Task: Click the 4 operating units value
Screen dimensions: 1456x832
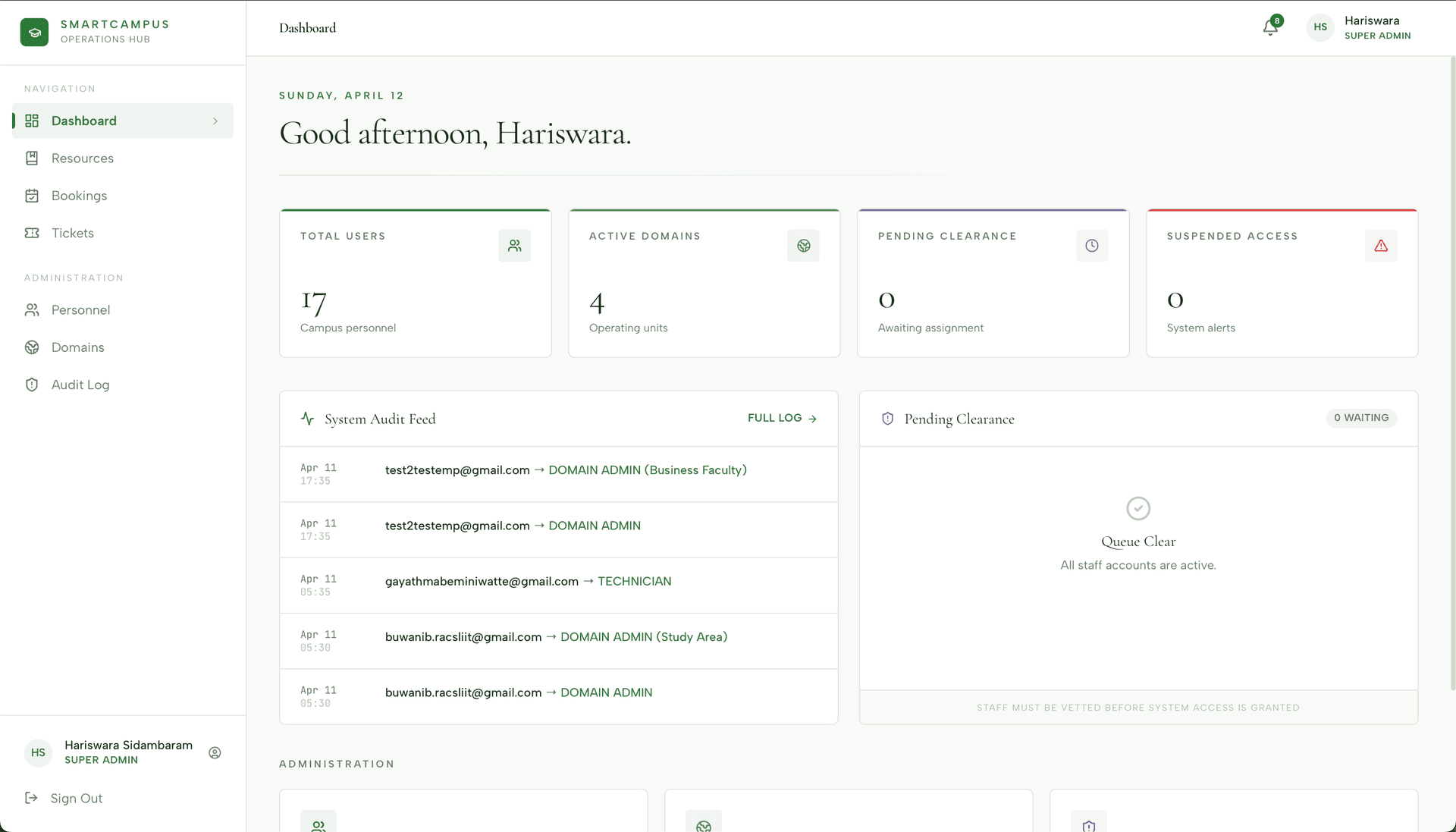Action: [x=597, y=303]
